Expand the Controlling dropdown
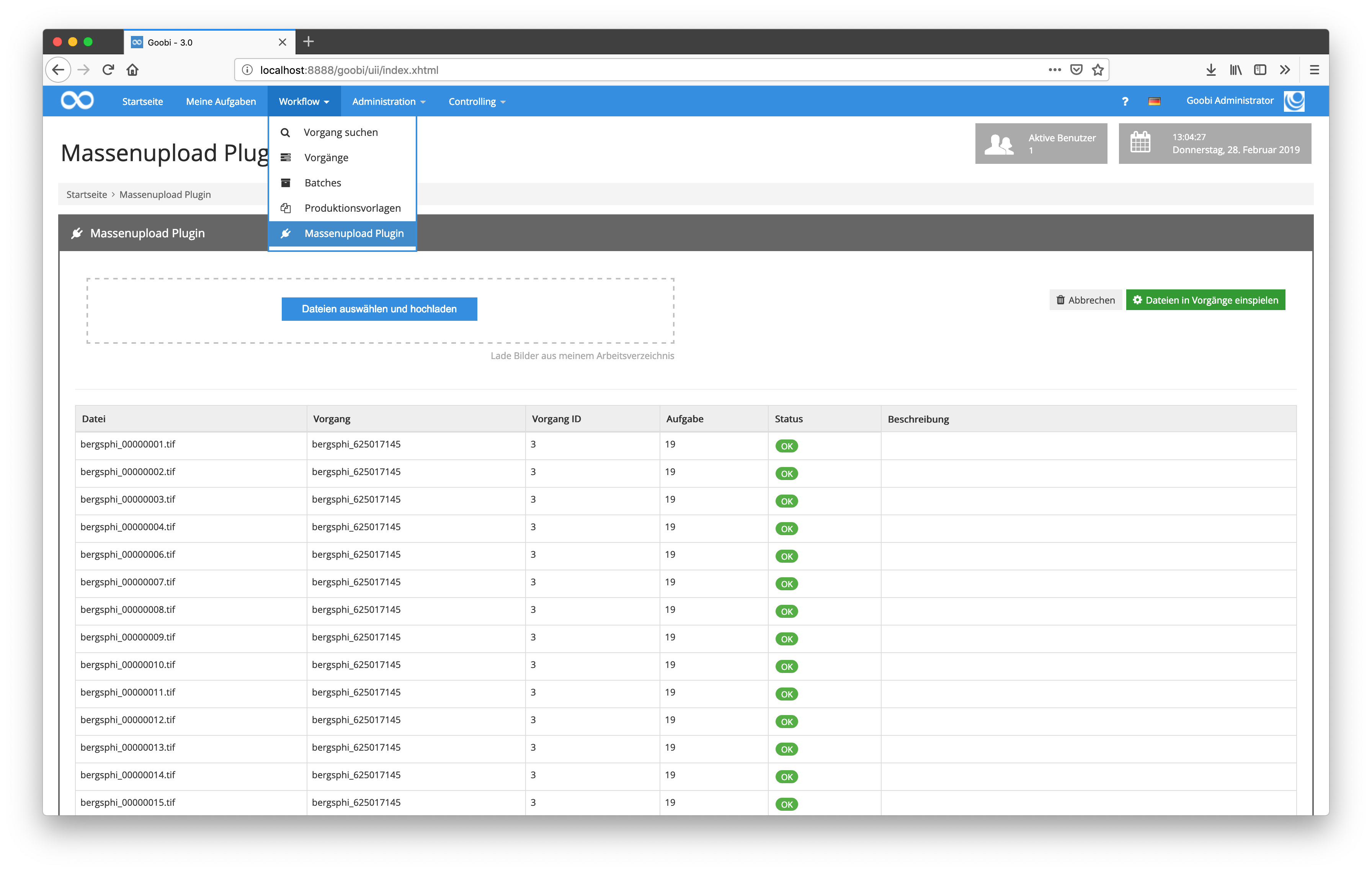The image size is (1372, 872). point(476,101)
